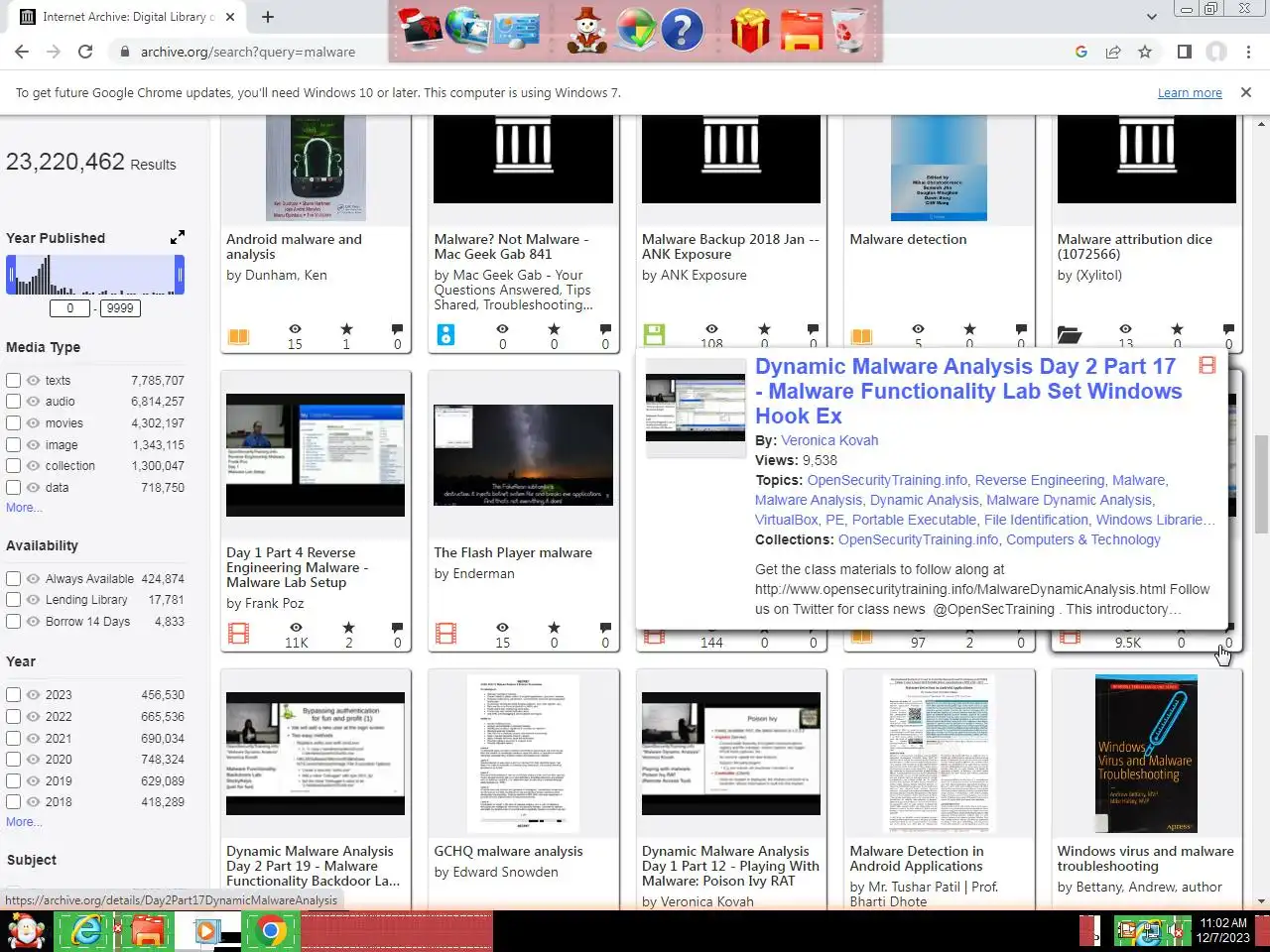This screenshot has height=952, width=1270.
Task: Click the page vertical scrollbar thumb
Action: [x=1261, y=483]
